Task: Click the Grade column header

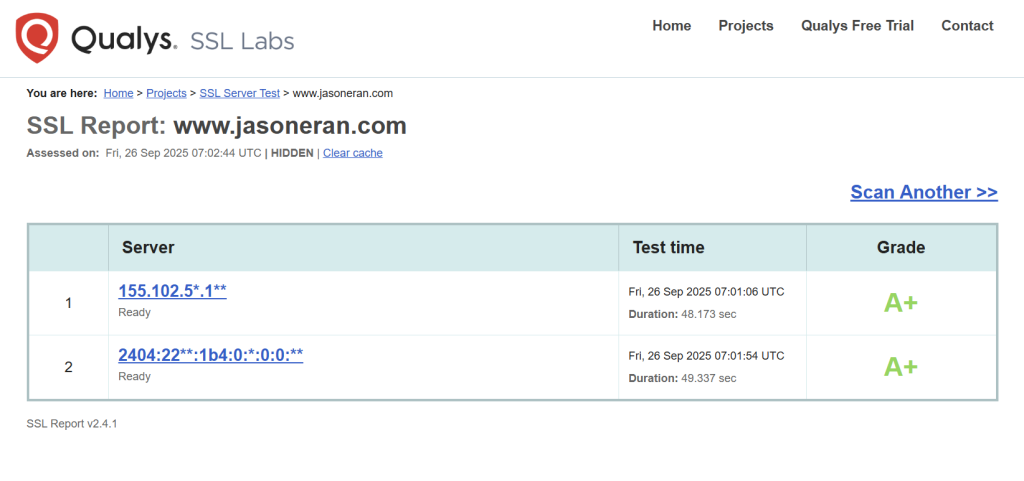Action: point(901,247)
